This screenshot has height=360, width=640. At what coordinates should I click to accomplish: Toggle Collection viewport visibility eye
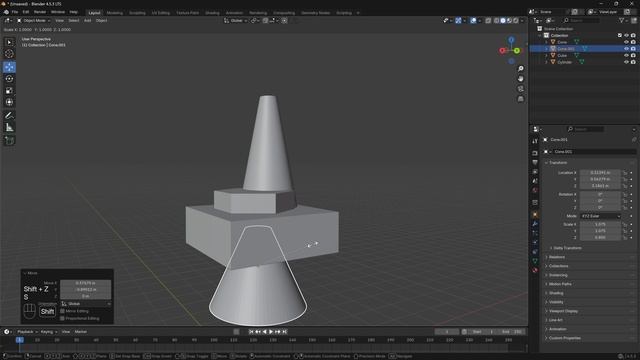[x=626, y=36]
